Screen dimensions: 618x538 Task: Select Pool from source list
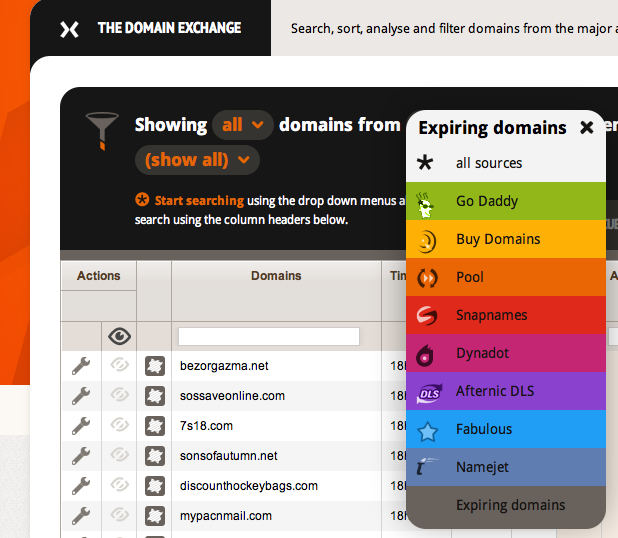click(506, 277)
